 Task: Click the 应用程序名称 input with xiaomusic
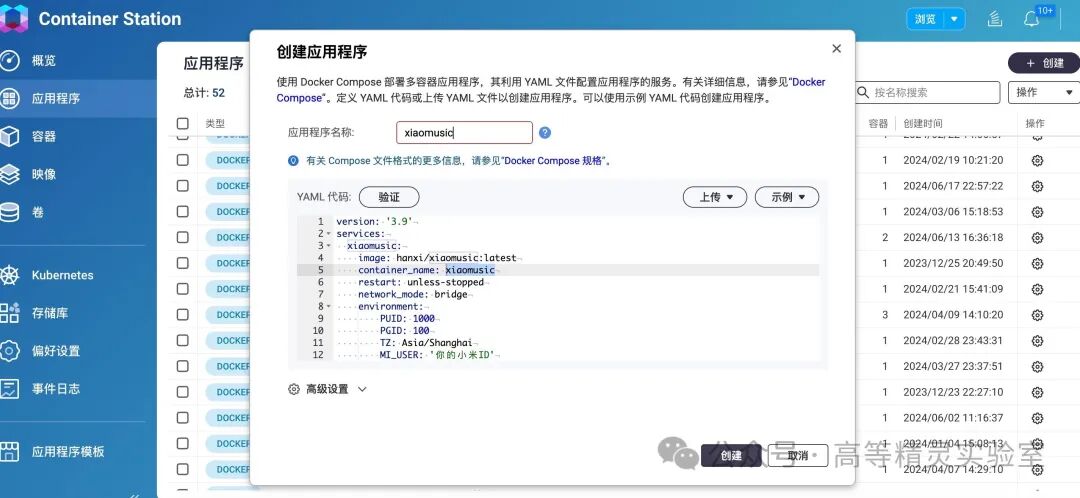(x=464, y=132)
